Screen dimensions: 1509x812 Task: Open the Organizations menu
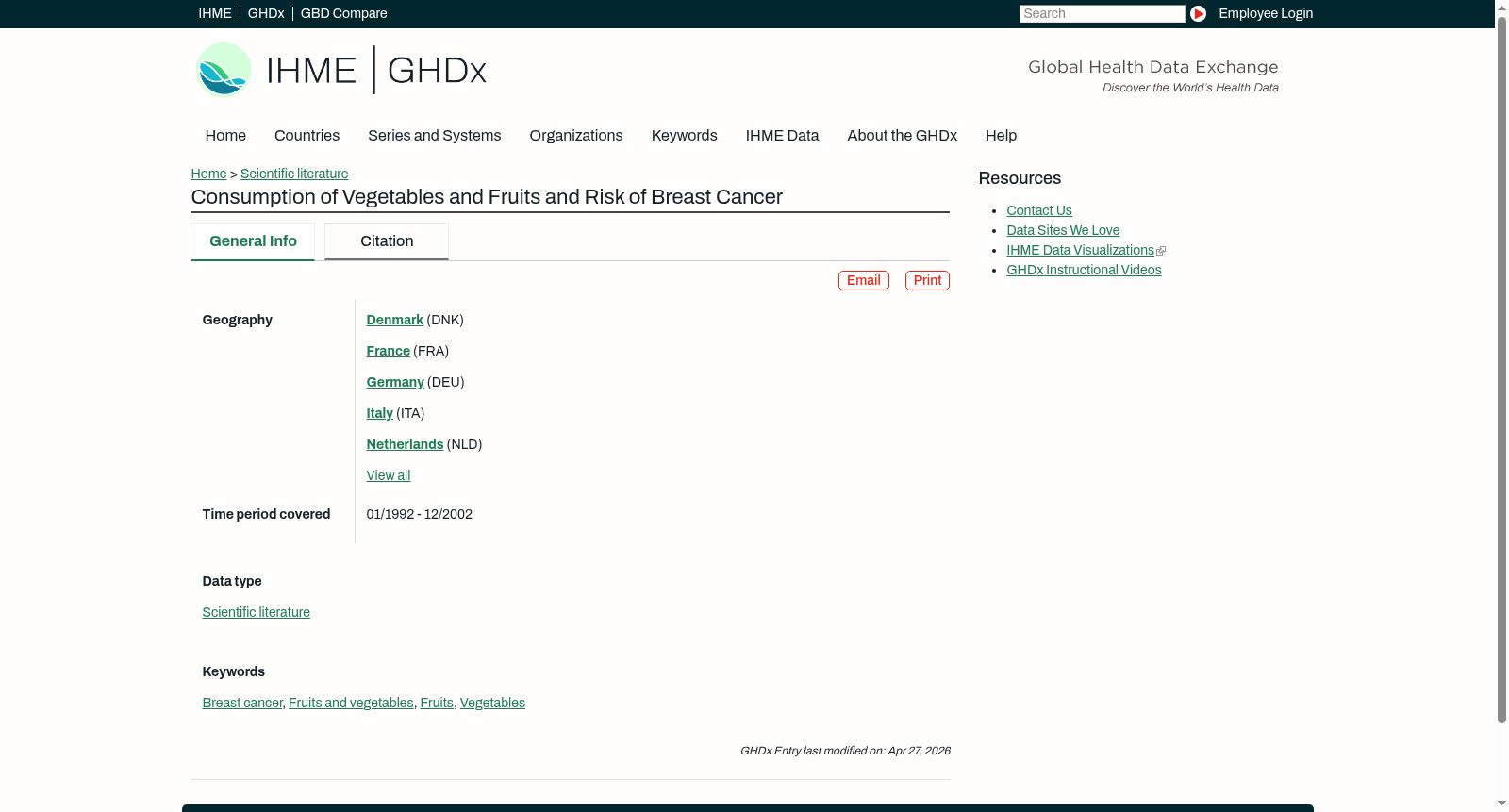click(x=576, y=136)
